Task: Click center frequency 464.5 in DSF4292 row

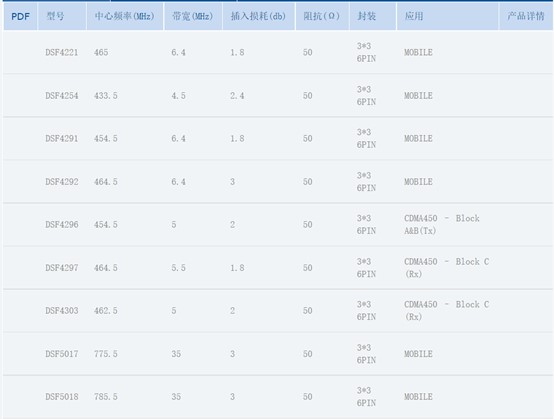Action: pyautogui.click(x=106, y=182)
